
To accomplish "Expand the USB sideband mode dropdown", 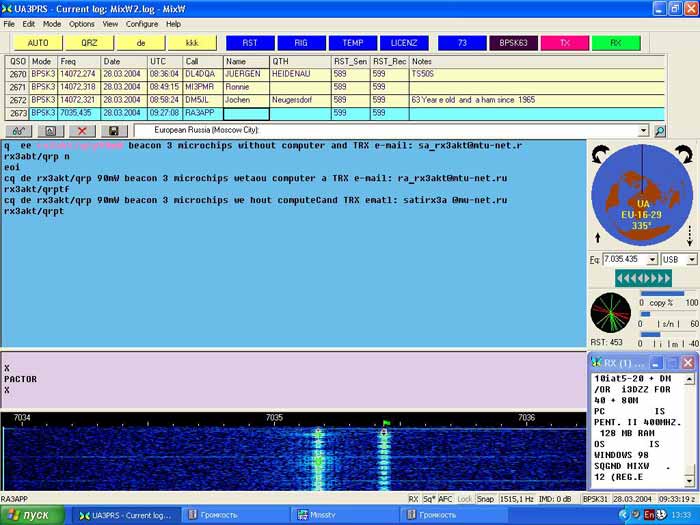I will (x=692, y=260).
